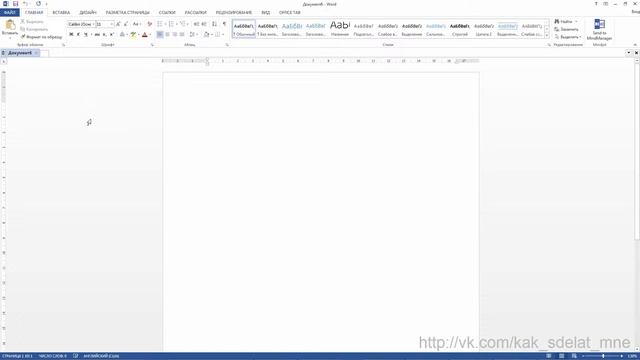Apply the Strong (Строгий) style

click(x=460, y=29)
